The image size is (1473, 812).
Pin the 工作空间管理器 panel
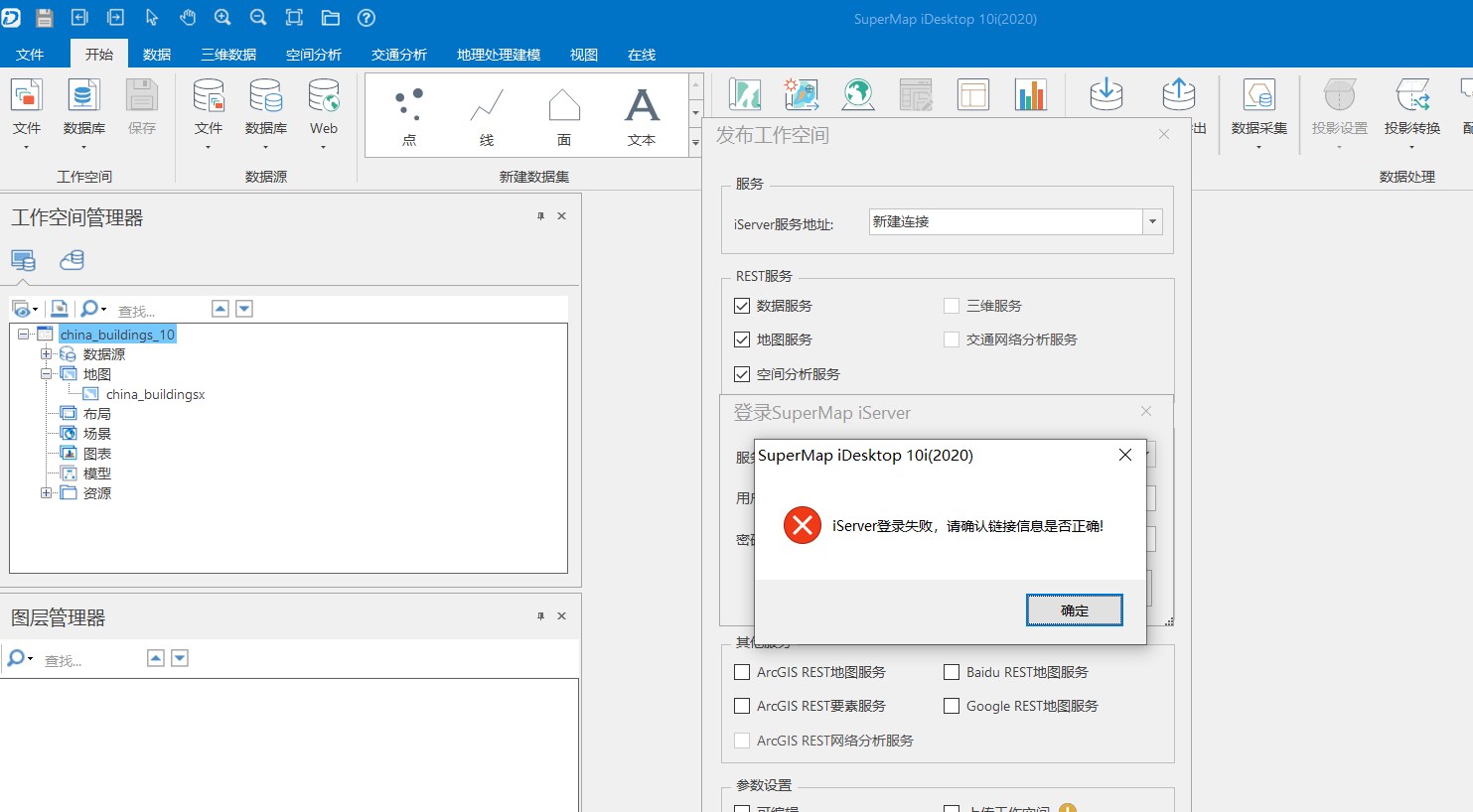pyautogui.click(x=540, y=216)
